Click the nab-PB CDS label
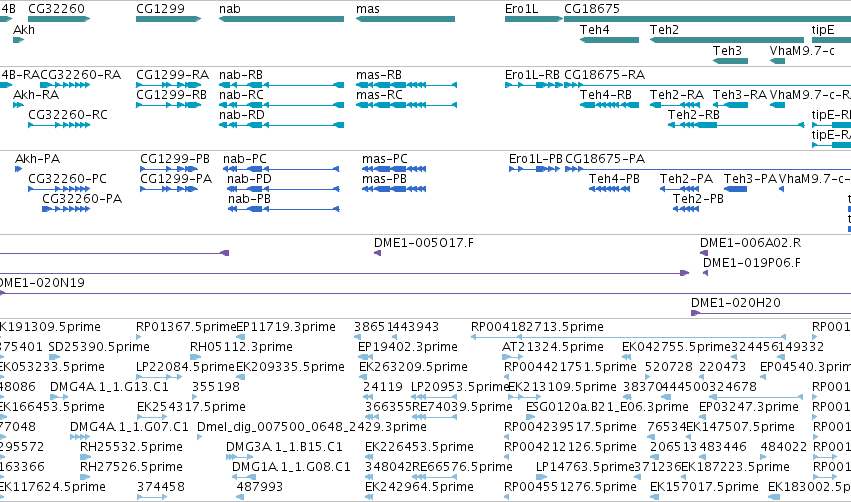 tap(249, 199)
